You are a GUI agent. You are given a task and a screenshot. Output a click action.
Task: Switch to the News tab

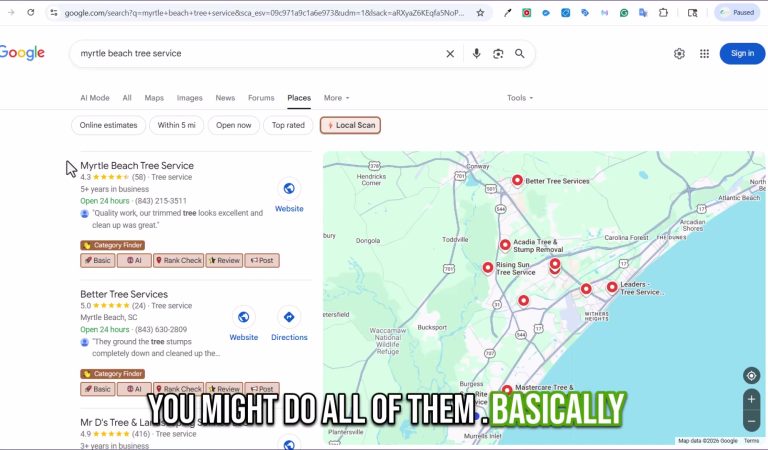225,98
